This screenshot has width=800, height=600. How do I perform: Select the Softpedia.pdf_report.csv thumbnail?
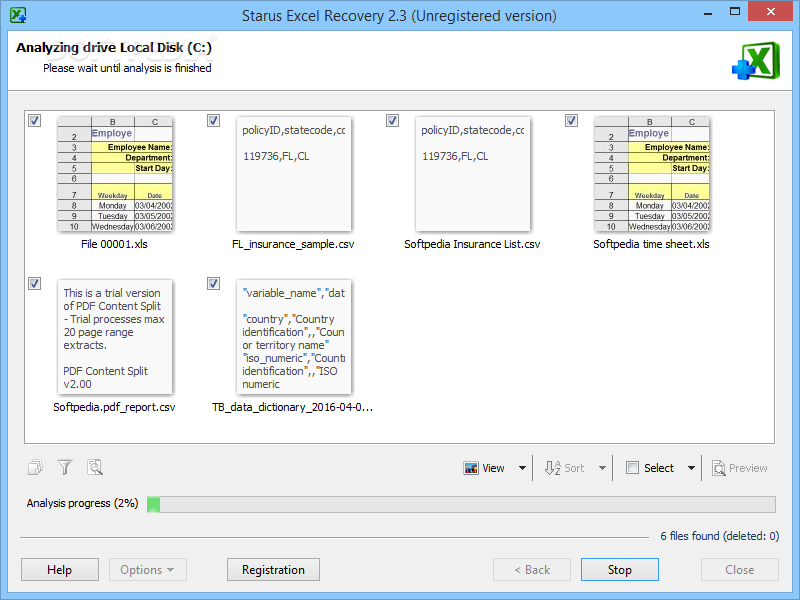click(x=115, y=337)
